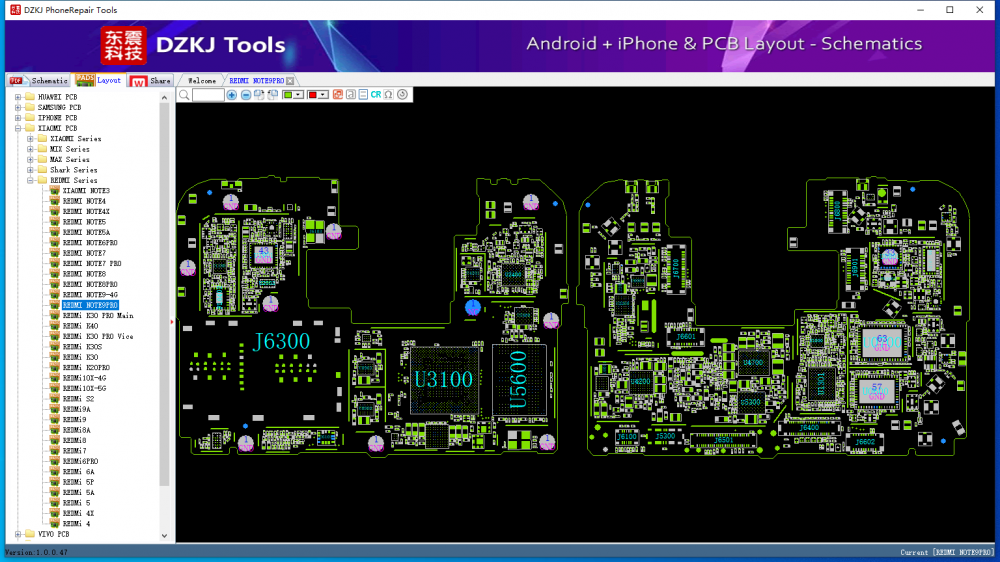The height and width of the screenshot is (562, 1000).
Task: Click the green color swatch
Action: click(288, 95)
